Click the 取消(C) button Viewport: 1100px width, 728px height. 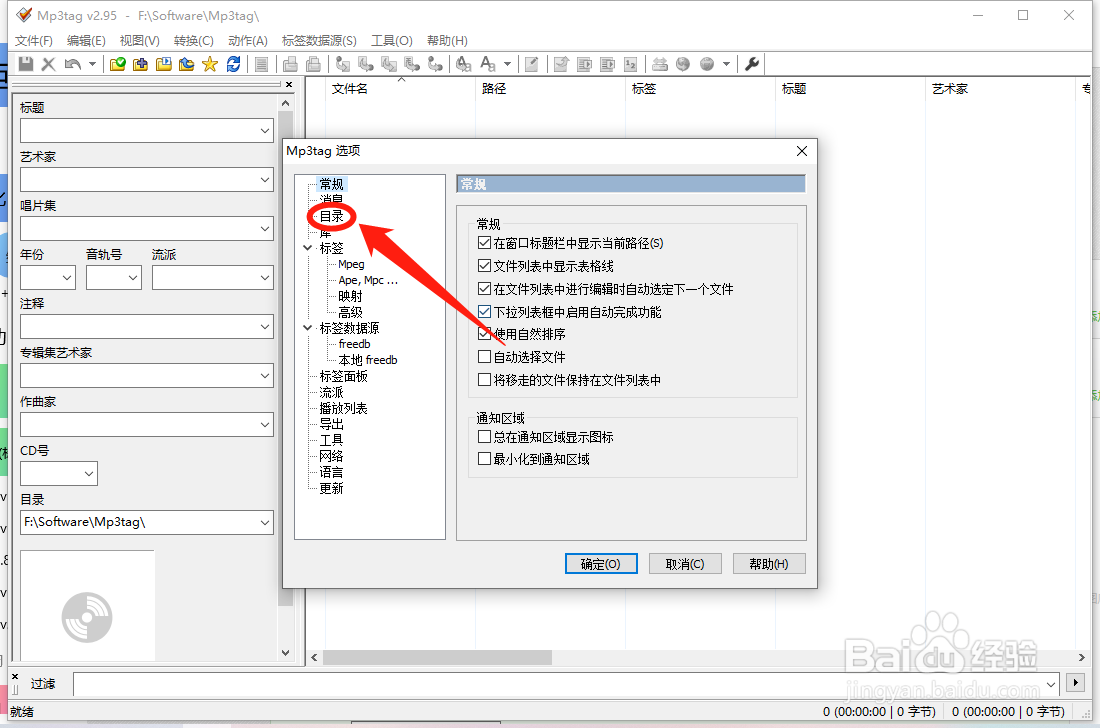pyautogui.click(x=684, y=563)
